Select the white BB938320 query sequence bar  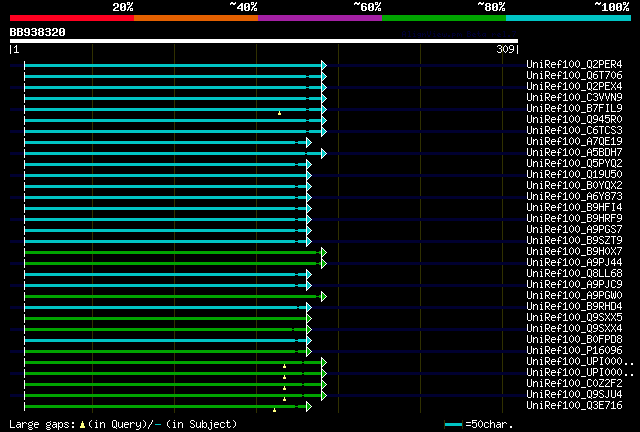click(x=264, y=41)
